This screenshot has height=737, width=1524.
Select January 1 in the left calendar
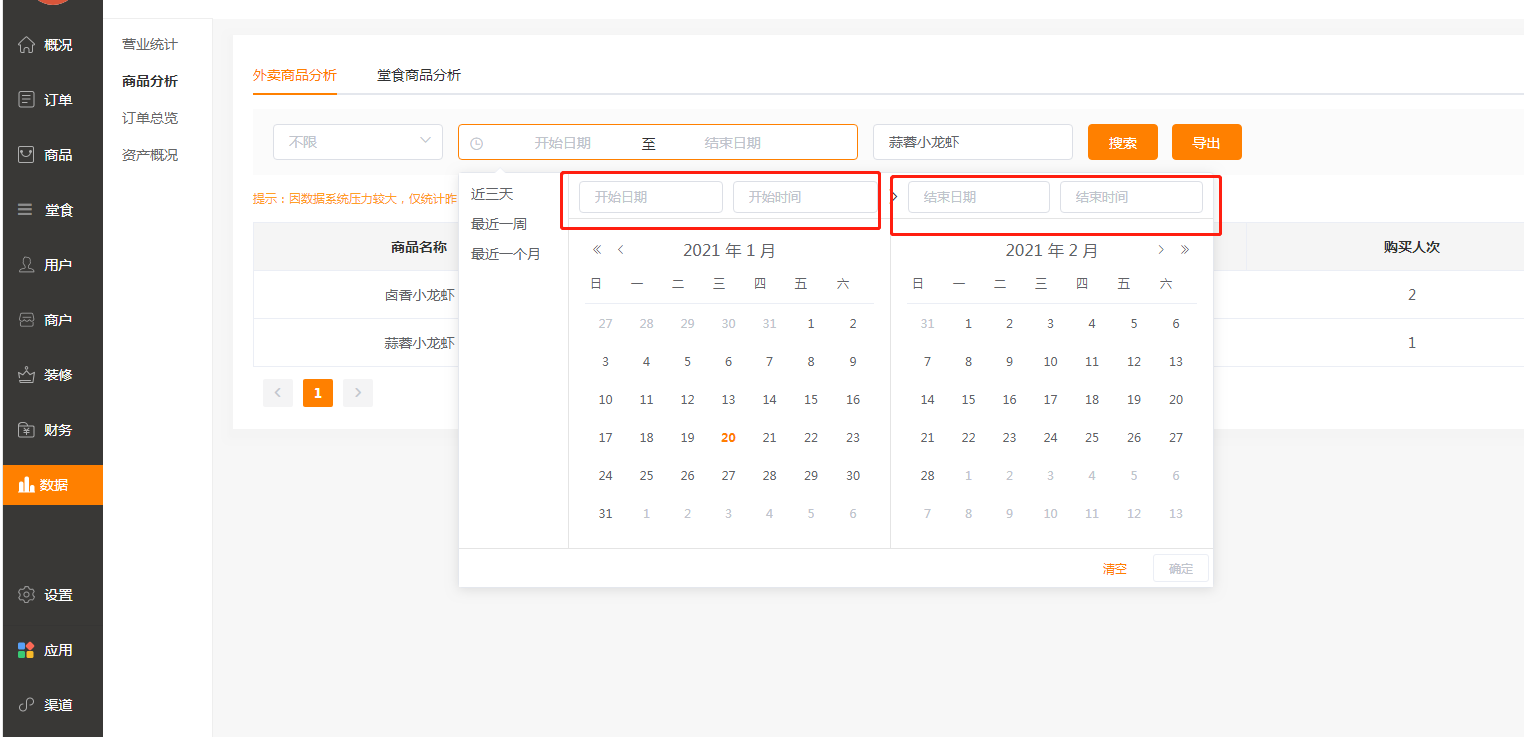click(x=811, y=324)
